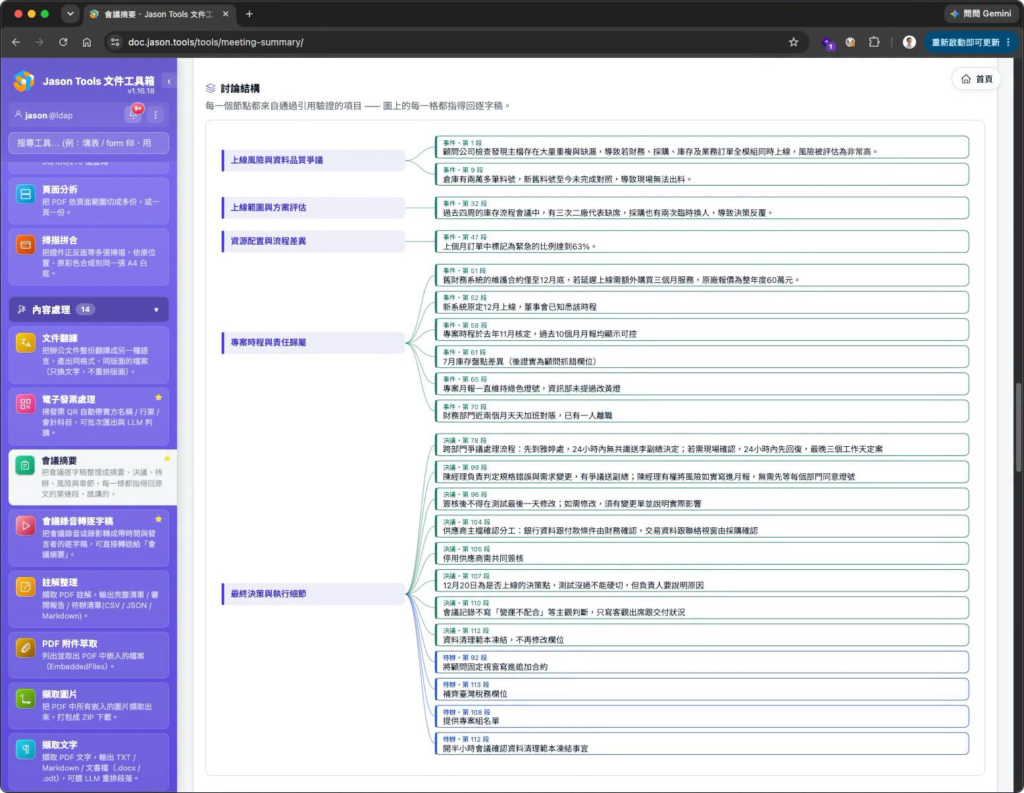Open the 頁面分析 tool icon
1024x793 pixels.
point(25,194)
